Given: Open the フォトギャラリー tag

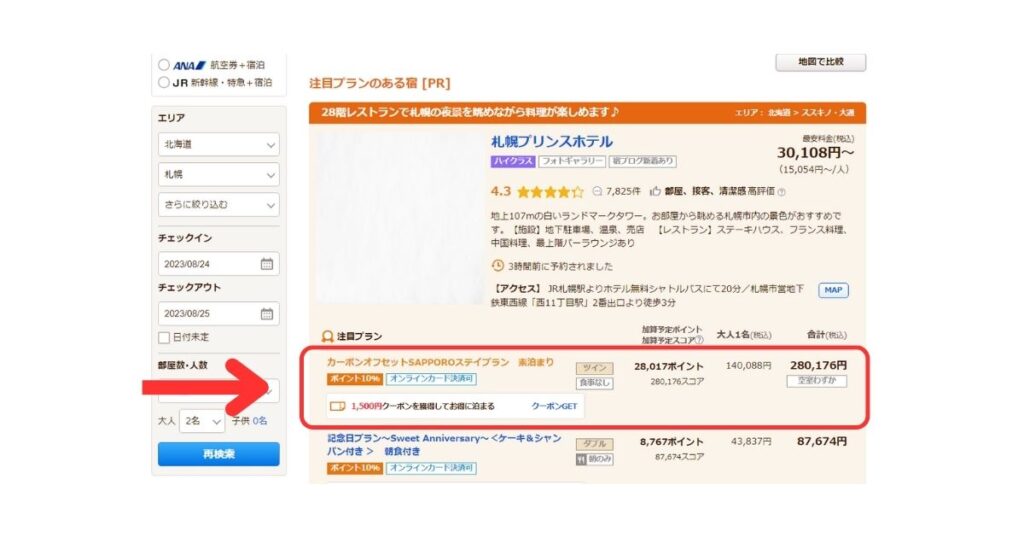Looking at the screenshot, I should point(571,161).
